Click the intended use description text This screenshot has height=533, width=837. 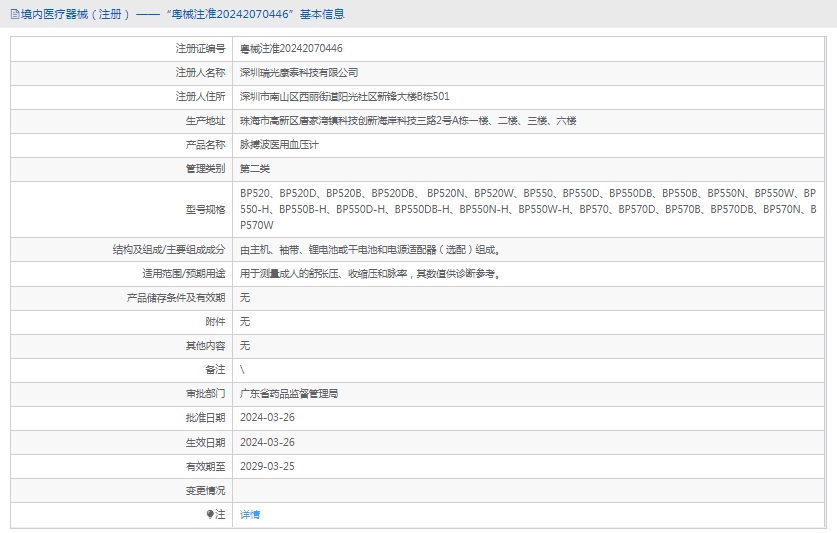click(369, 273)
